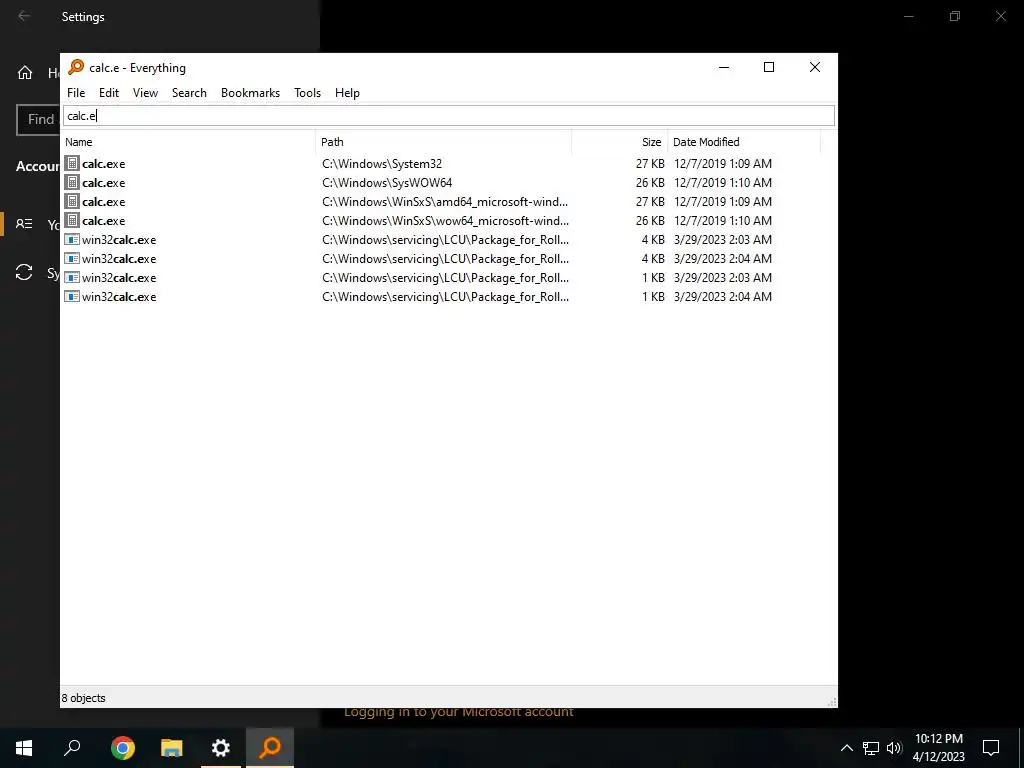Viewport: 1024px width, 768px height.
Task: Click the Everything magnifier icon in the title bar
Action: point(76,67)
